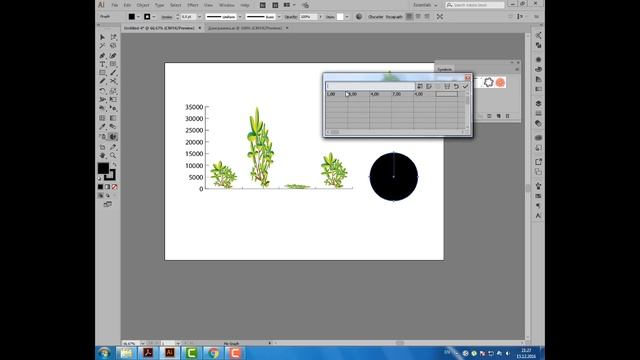
Task: Open brush definition dropdown
Action: pyautogui.click(x=279, y=17)
